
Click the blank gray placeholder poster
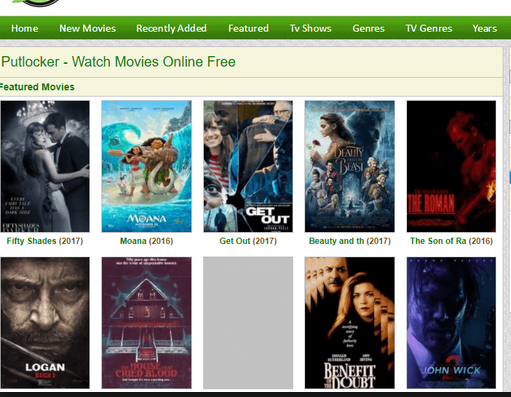tap(248, 323)
